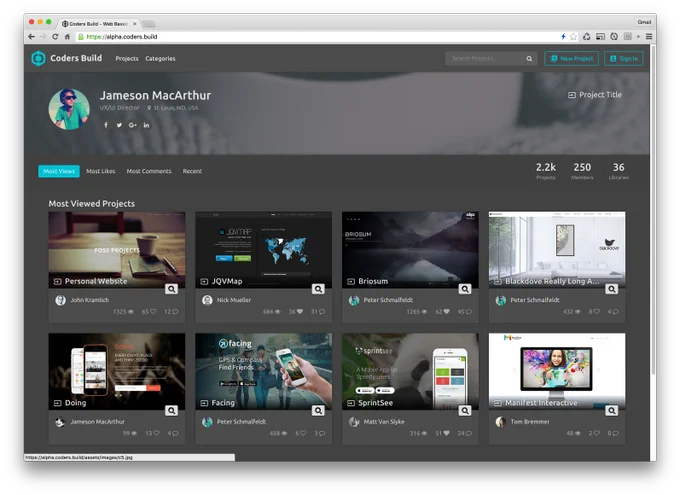Select the Most Views tab
Image resolution: width=680 pixels, height=495 pixels.
[59, 171]
